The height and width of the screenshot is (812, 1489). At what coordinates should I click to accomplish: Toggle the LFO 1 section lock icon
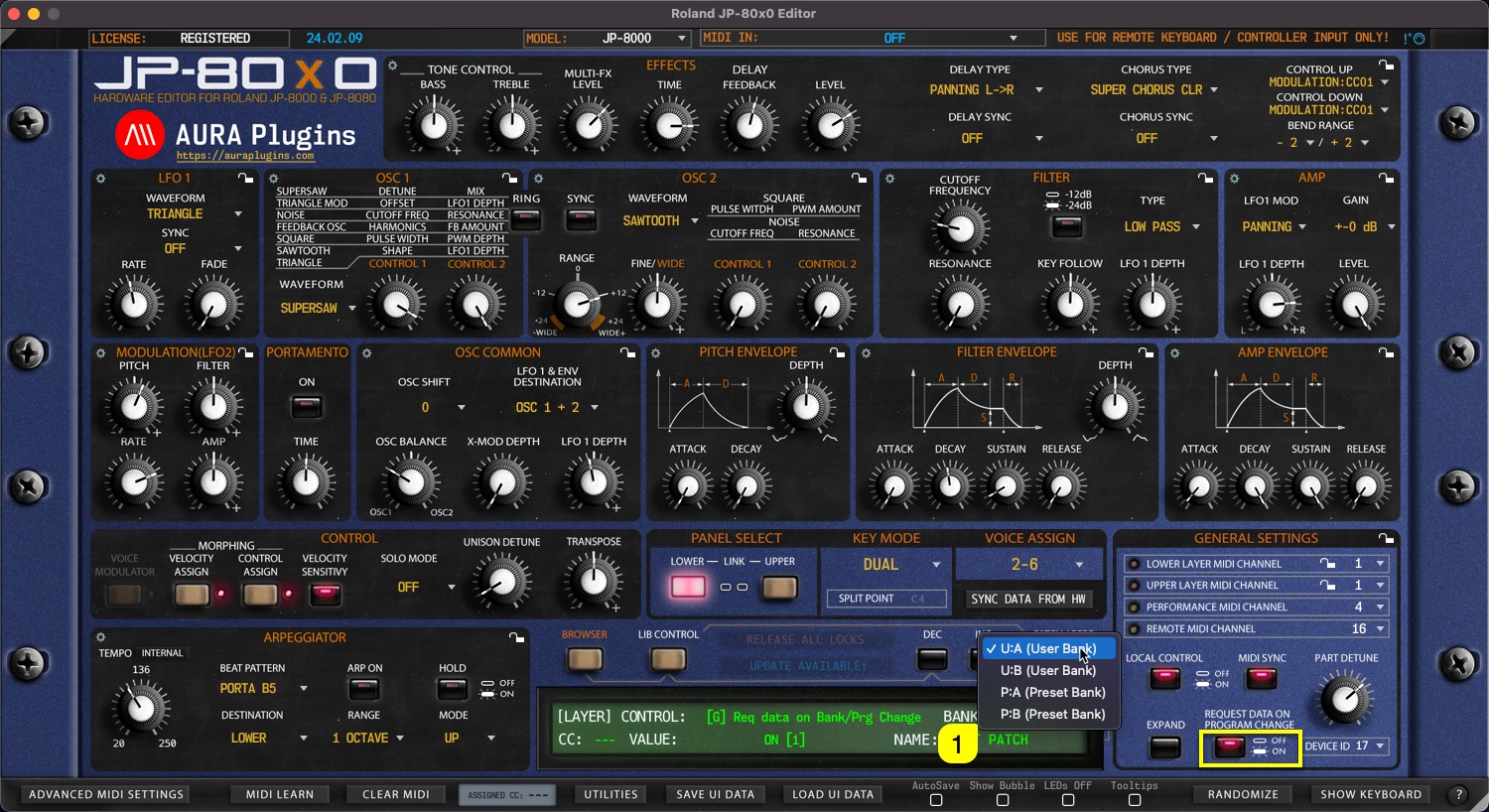pyautogui.click(x=245, y=179)
